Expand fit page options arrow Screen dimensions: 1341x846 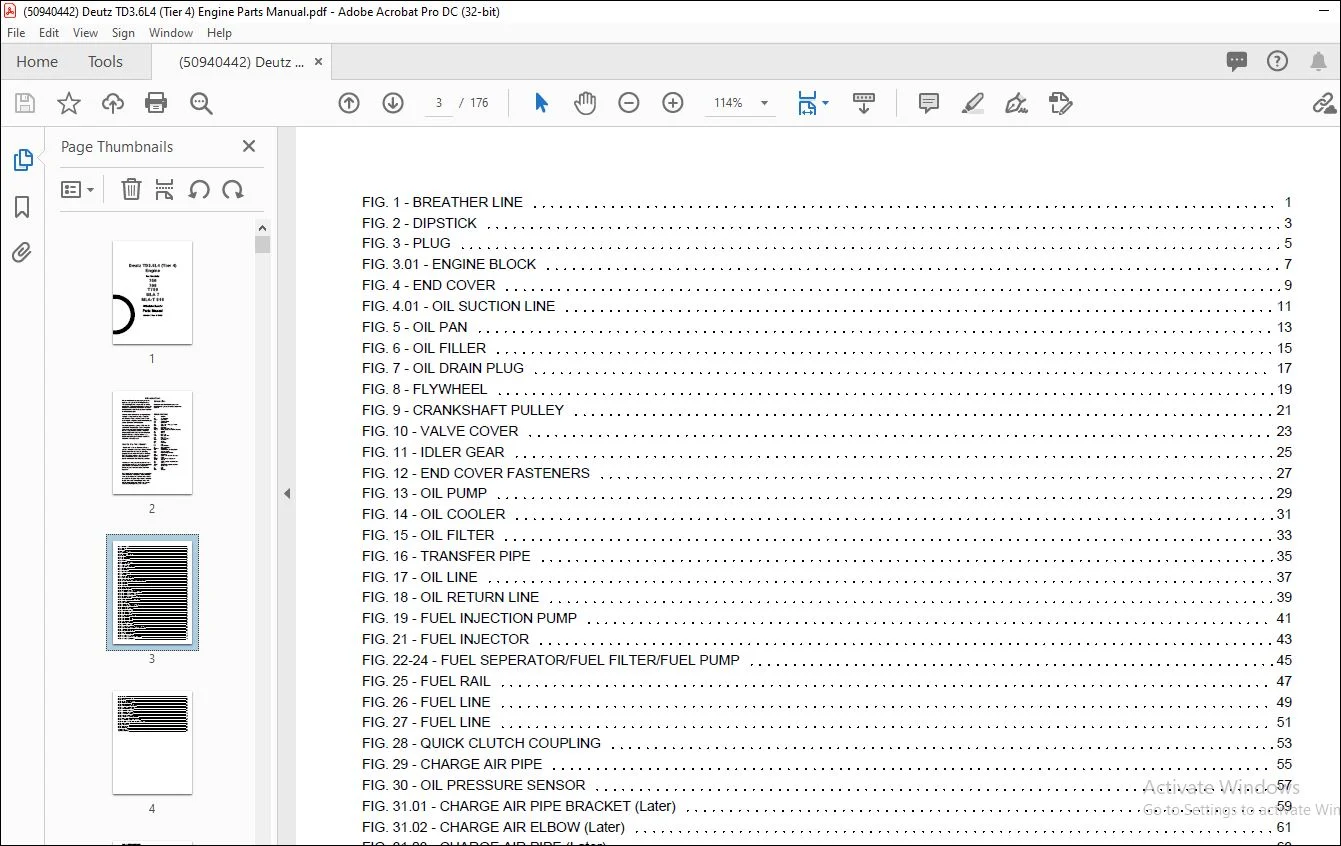pyautogui.click(x=825, y=103)
